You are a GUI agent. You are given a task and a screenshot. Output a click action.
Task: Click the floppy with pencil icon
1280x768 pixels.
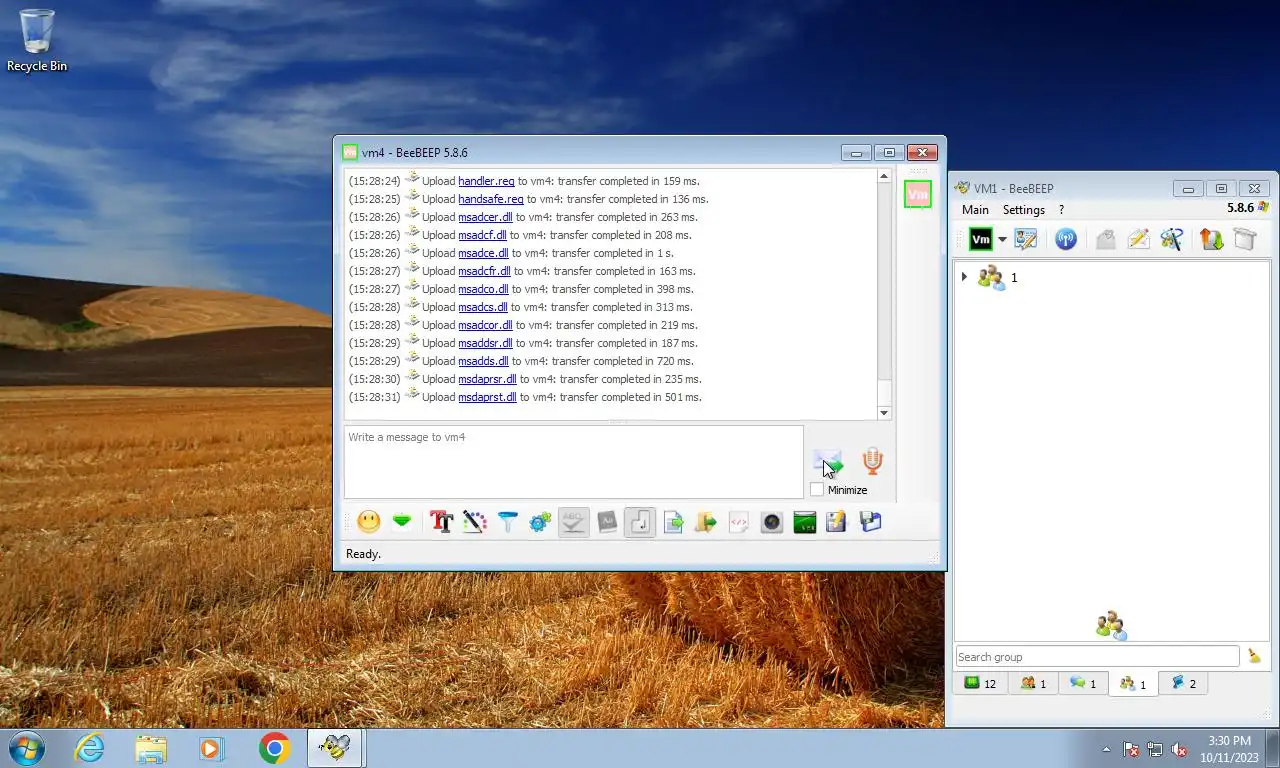(x=837, y=522)
